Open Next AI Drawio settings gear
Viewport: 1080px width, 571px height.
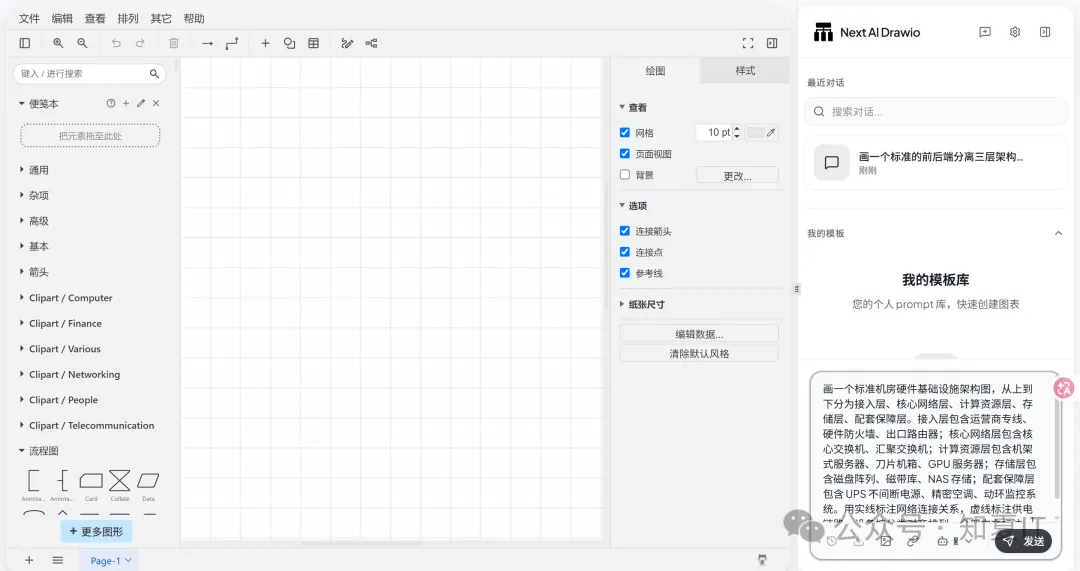coord(1015,32)
